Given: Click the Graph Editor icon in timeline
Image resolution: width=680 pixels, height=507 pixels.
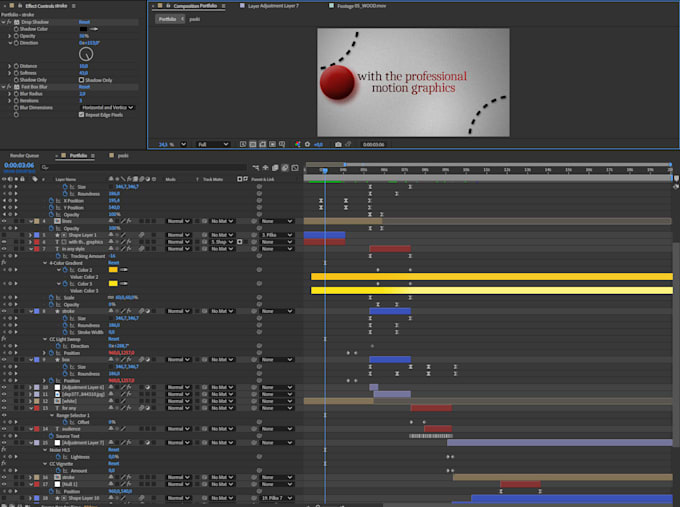Looking at the screenshot, I should tap(295, 168).
